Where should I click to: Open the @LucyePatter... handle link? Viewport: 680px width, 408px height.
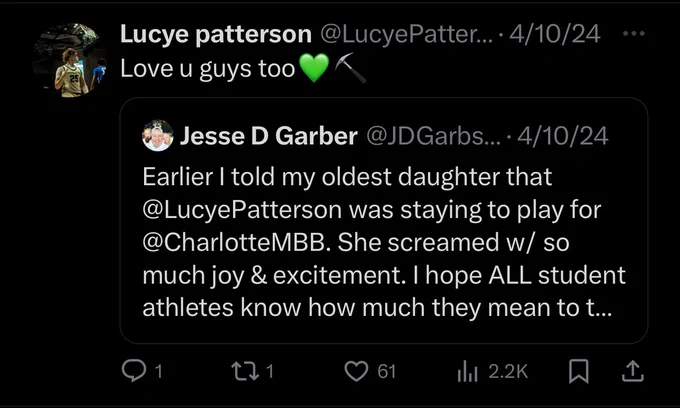[407, 34]
